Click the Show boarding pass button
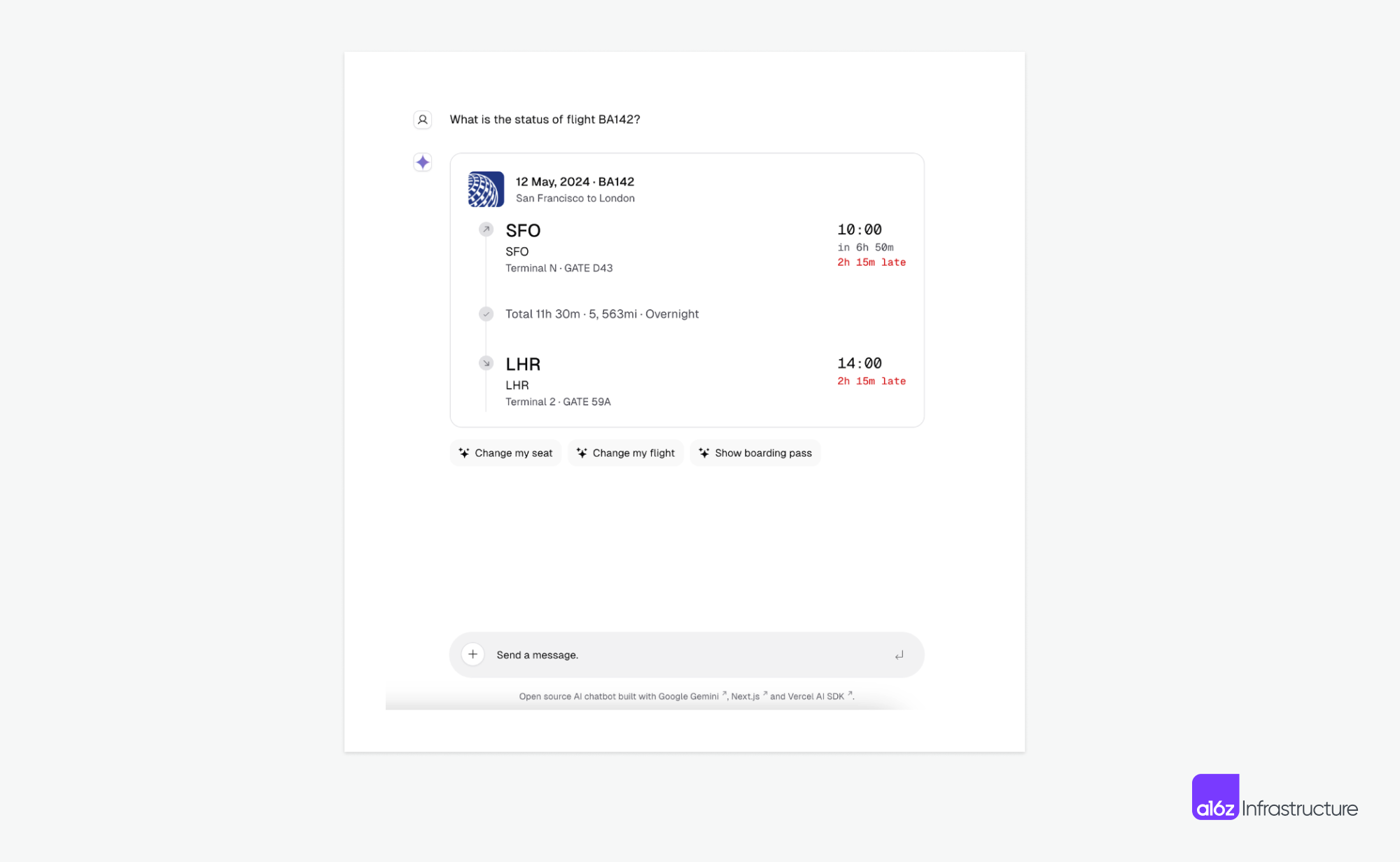 coord(755,453)
